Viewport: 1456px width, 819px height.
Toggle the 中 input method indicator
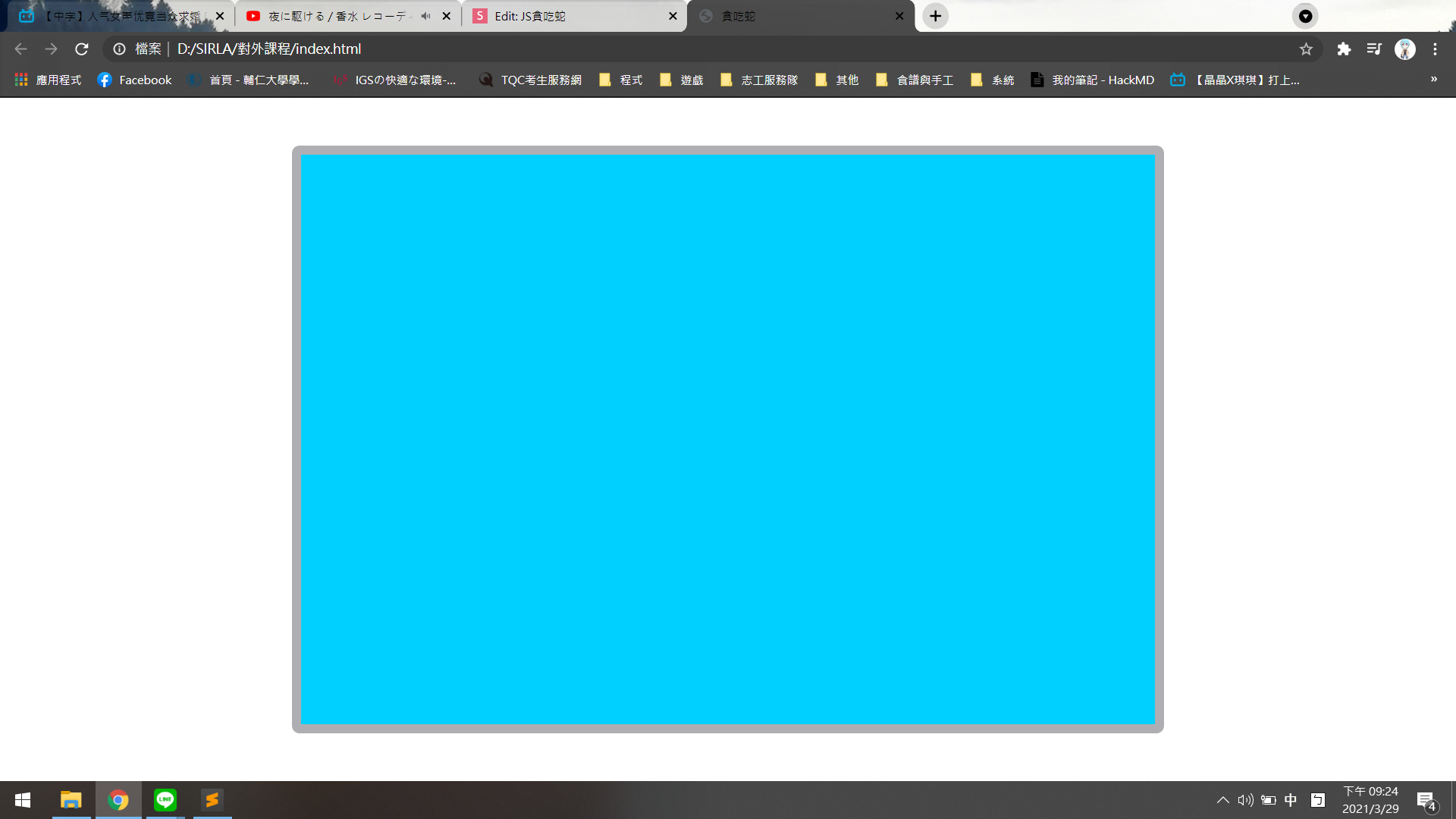click(x=1291, y=800)
